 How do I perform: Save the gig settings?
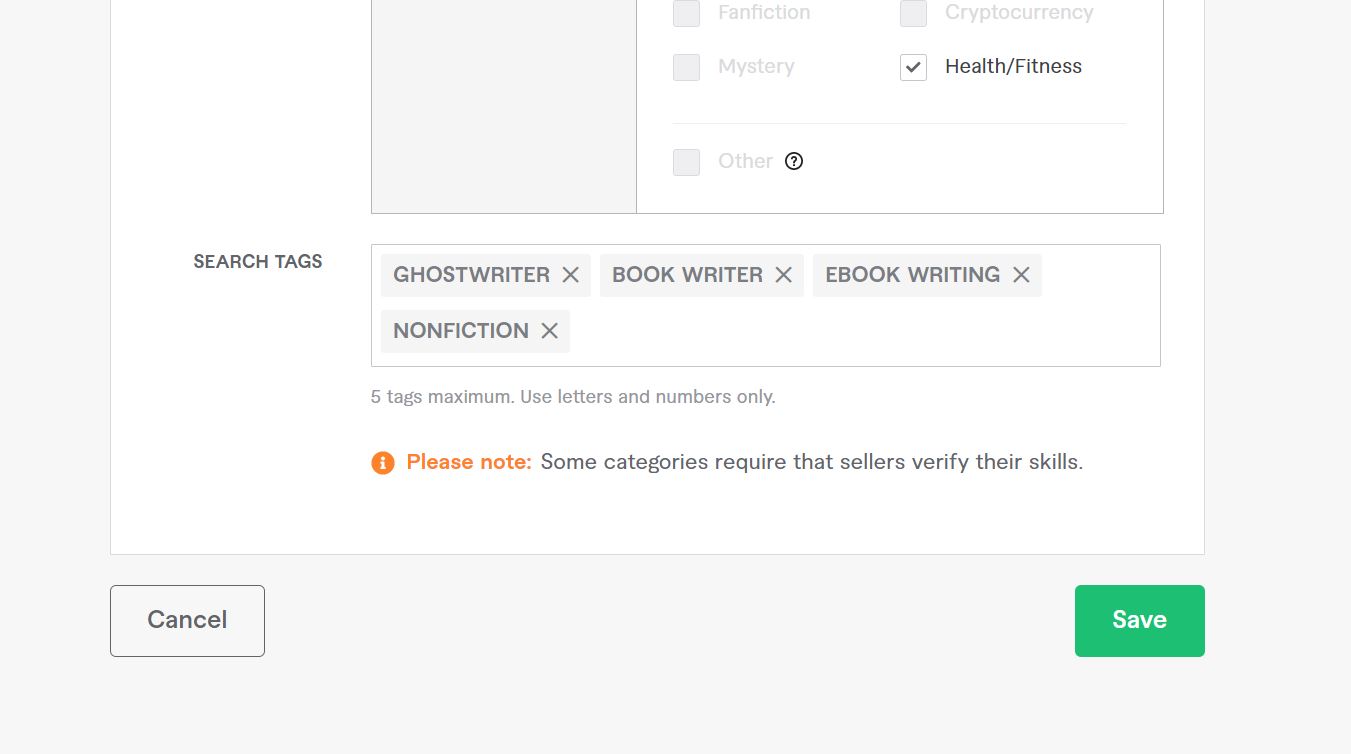pyautogui.click(x=1140, y=621)
